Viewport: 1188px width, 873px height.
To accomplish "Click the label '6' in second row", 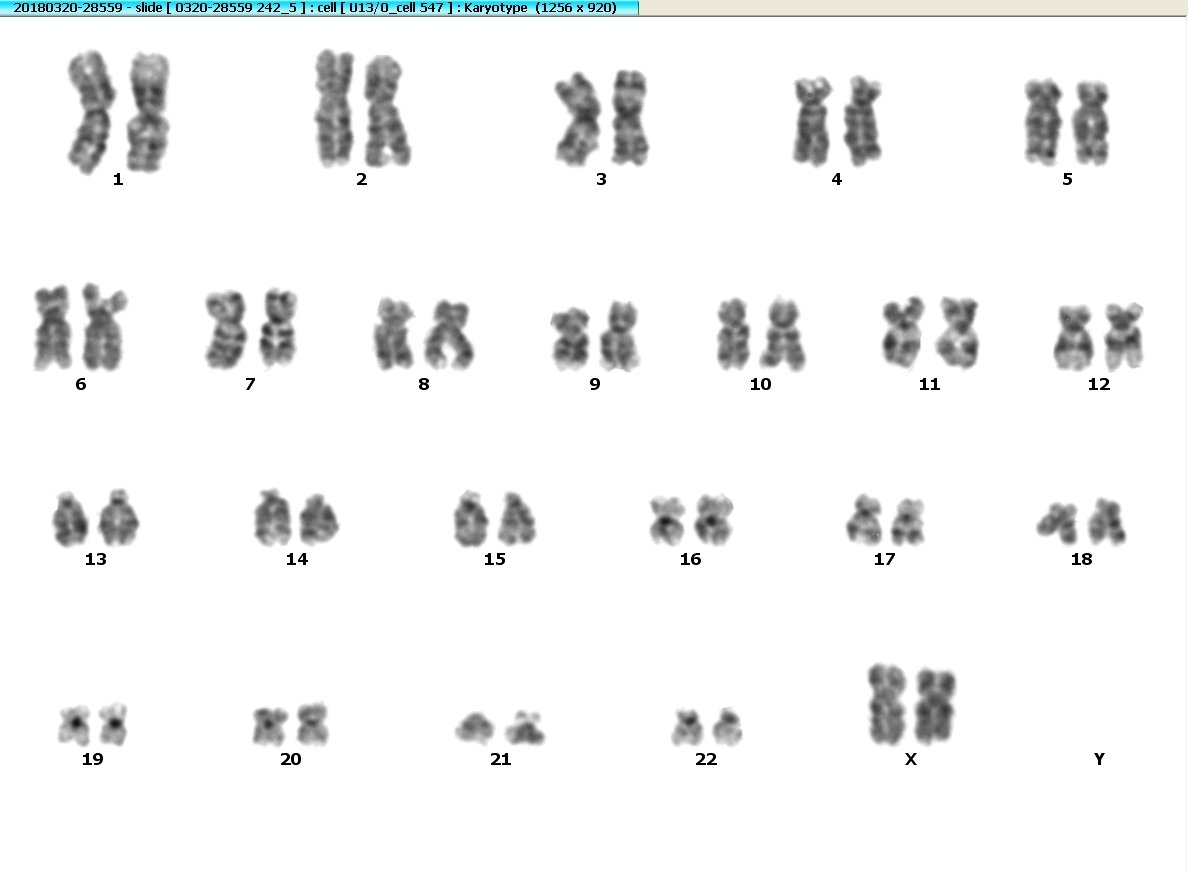I will (x=81, y=384).
